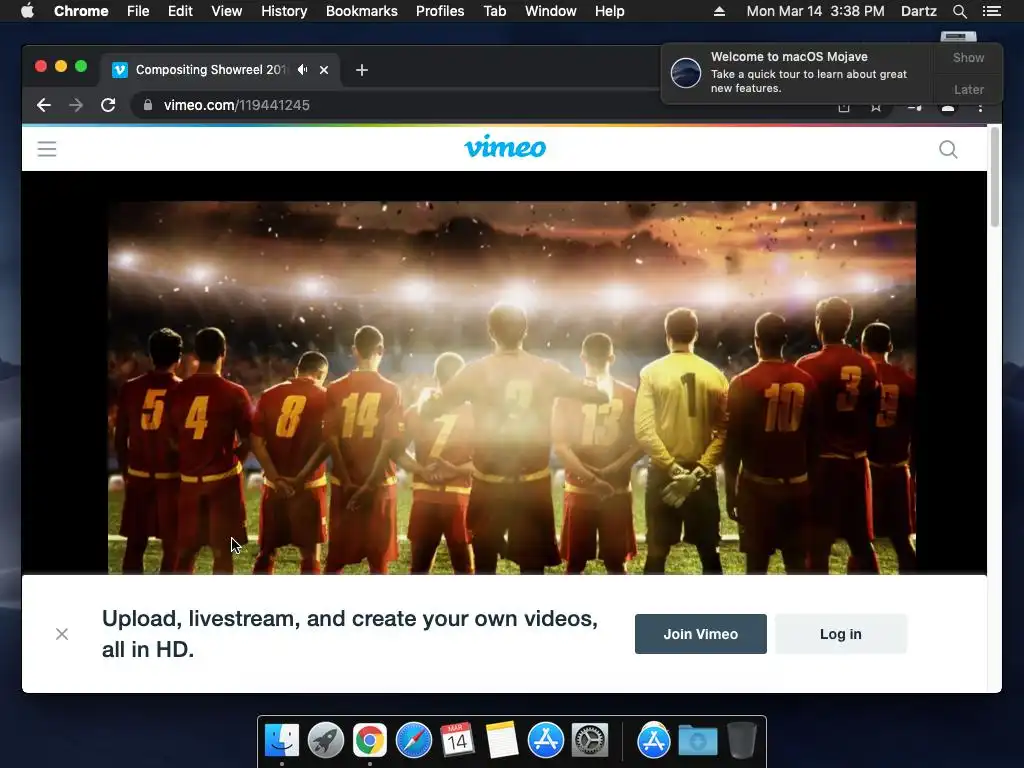Screen dimensions: 1024x768
Task: Open the Apple menu
Action: [27, 11]
